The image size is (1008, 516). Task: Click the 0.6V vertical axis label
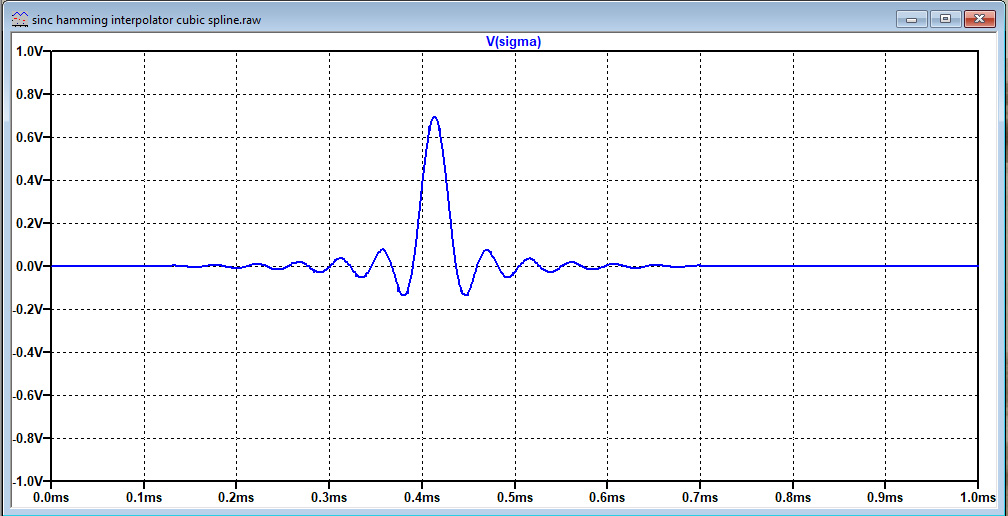[x=30, y=138]
